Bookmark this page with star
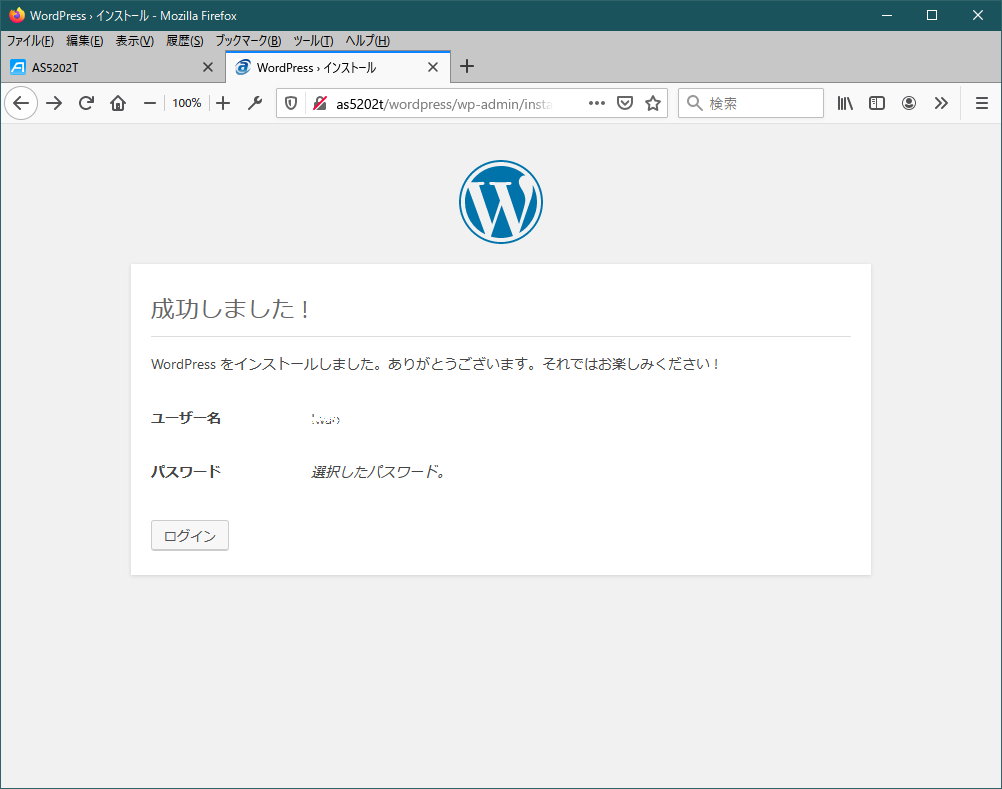Screen dimensions: 1002x789 [x=652, y=103]
